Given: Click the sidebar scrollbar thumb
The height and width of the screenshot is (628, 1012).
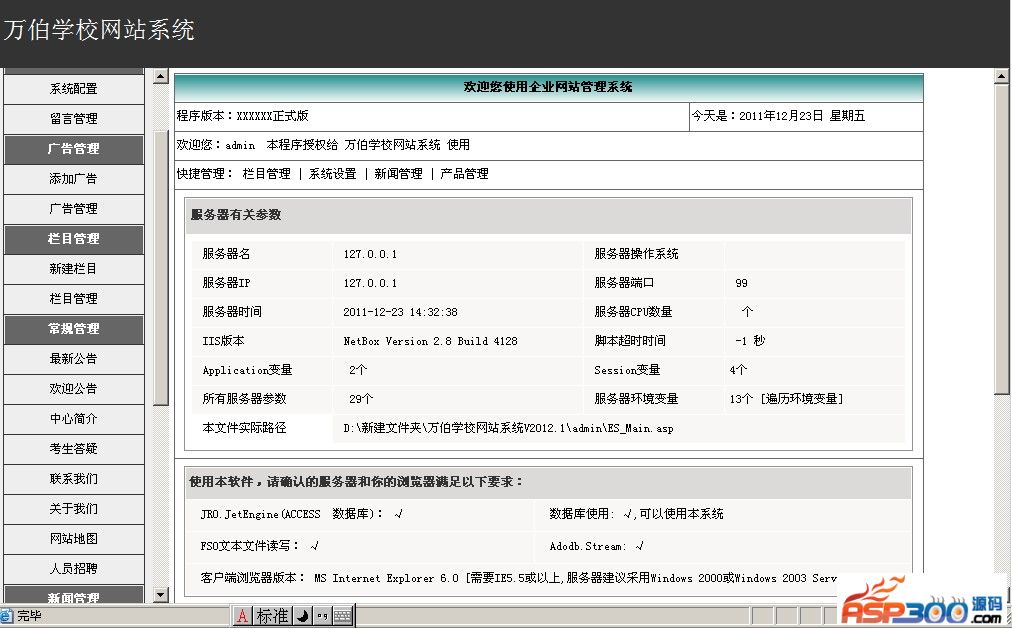Looking at the screenshot, I should click(161, 268).
